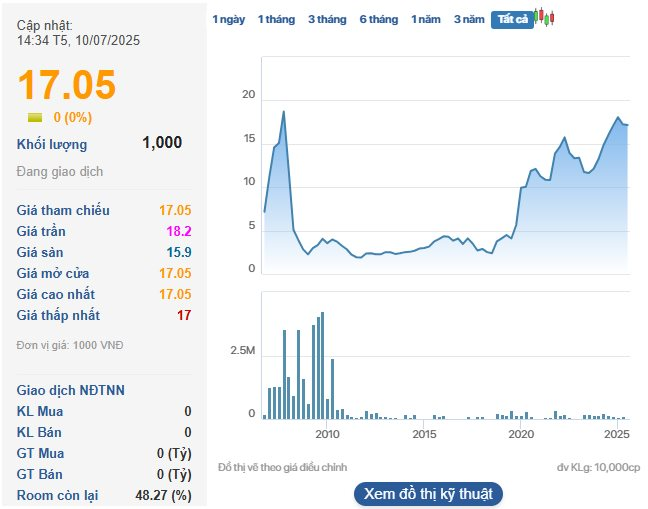Click the Giá trần value 18.2

pyautogui.click(x=179, y=231)
